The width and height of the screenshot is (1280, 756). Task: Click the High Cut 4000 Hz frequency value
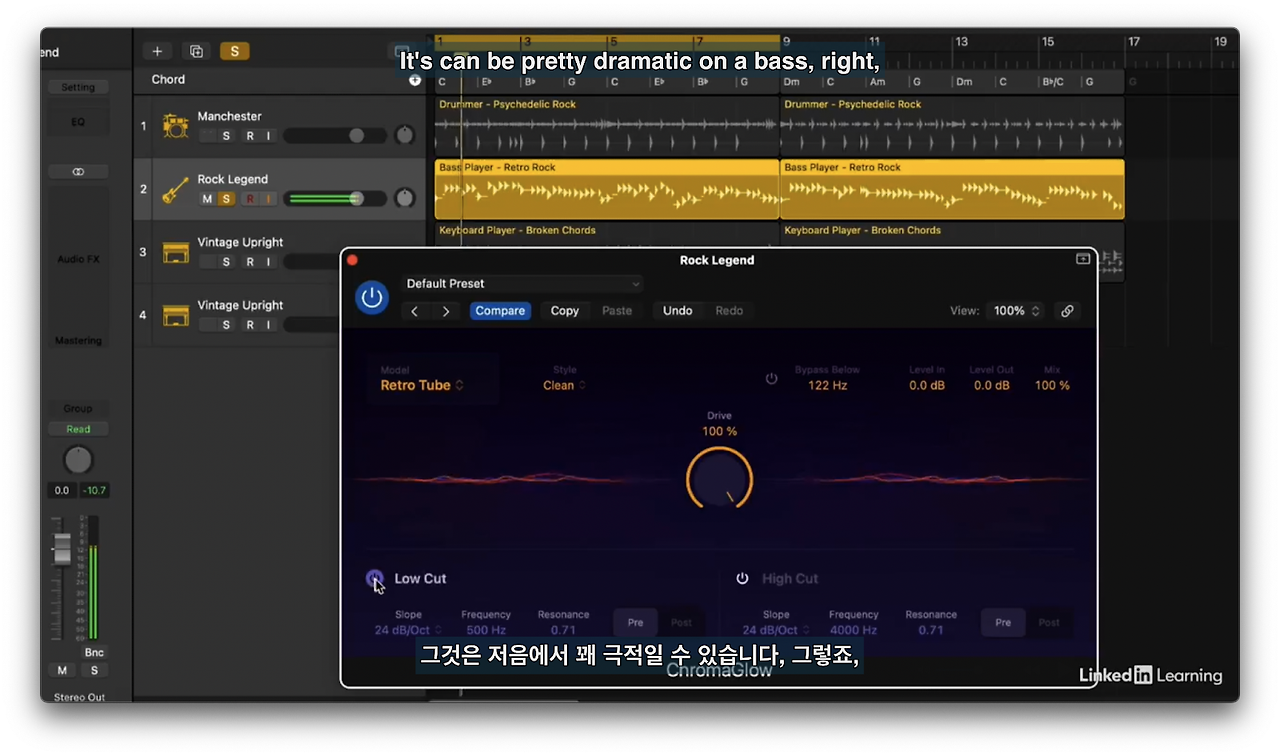point(853,630)
